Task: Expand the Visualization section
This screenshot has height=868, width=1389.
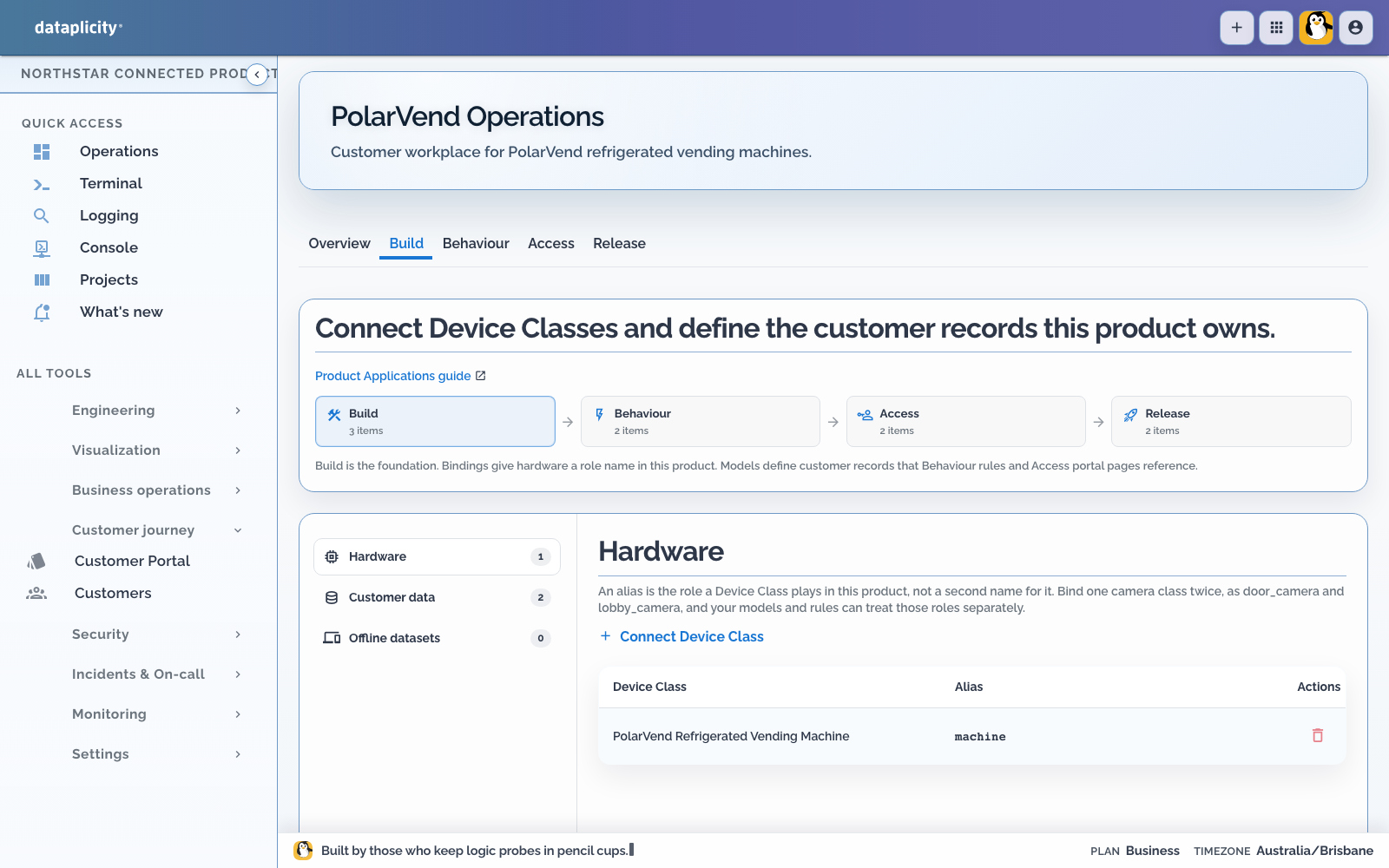Action: [x=156, y=450]
